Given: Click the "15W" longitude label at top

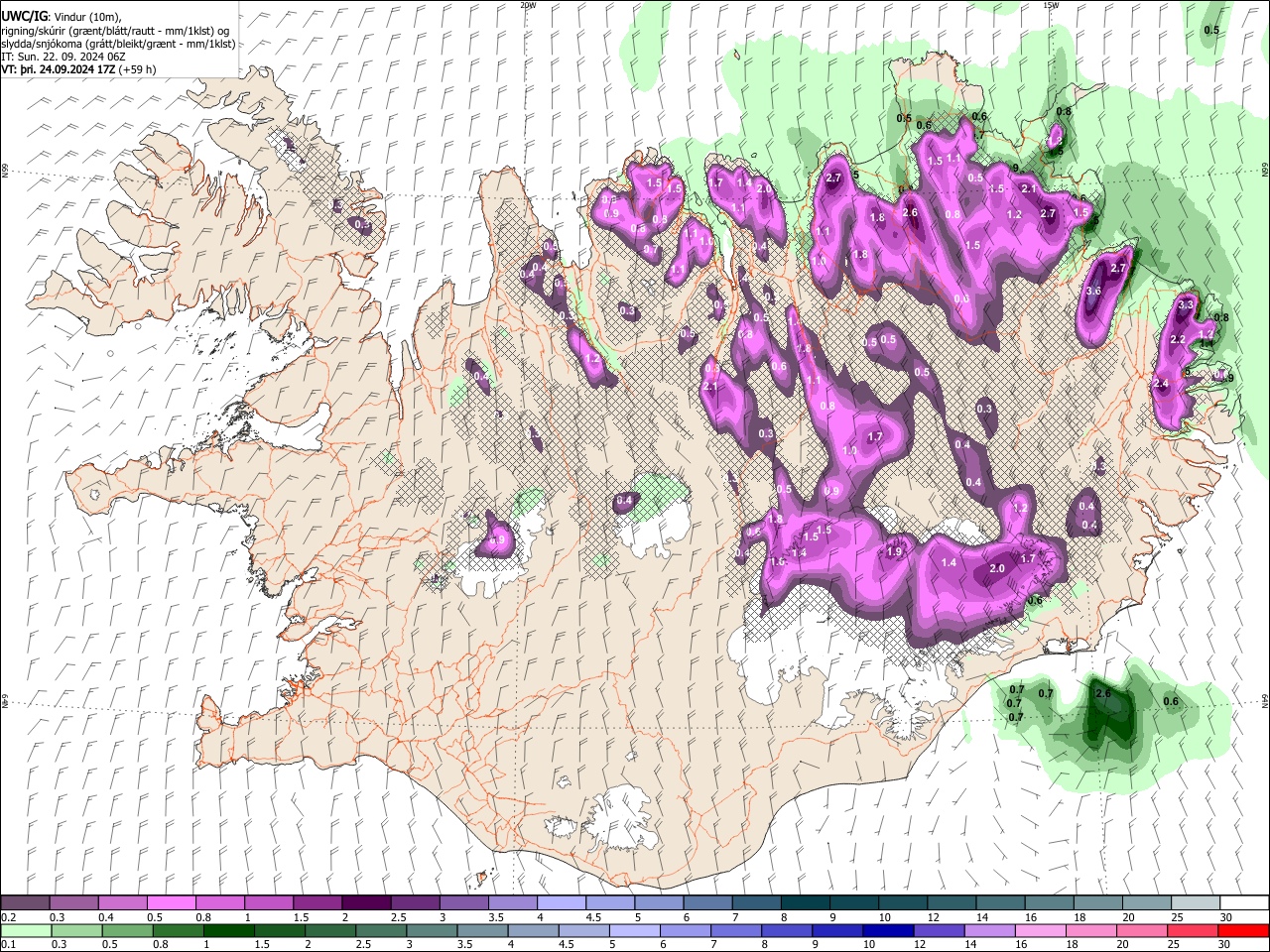Looking at the screenshot, I should pos(1051,5).
